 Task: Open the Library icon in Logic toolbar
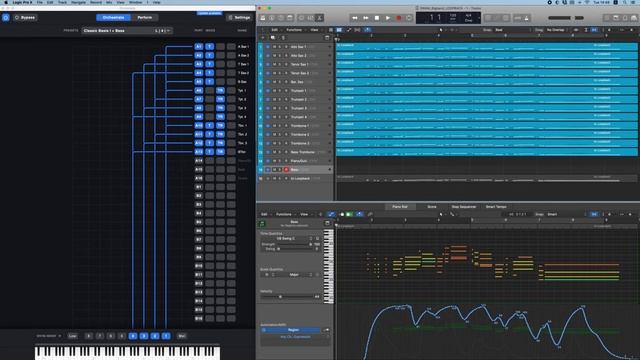263,18
